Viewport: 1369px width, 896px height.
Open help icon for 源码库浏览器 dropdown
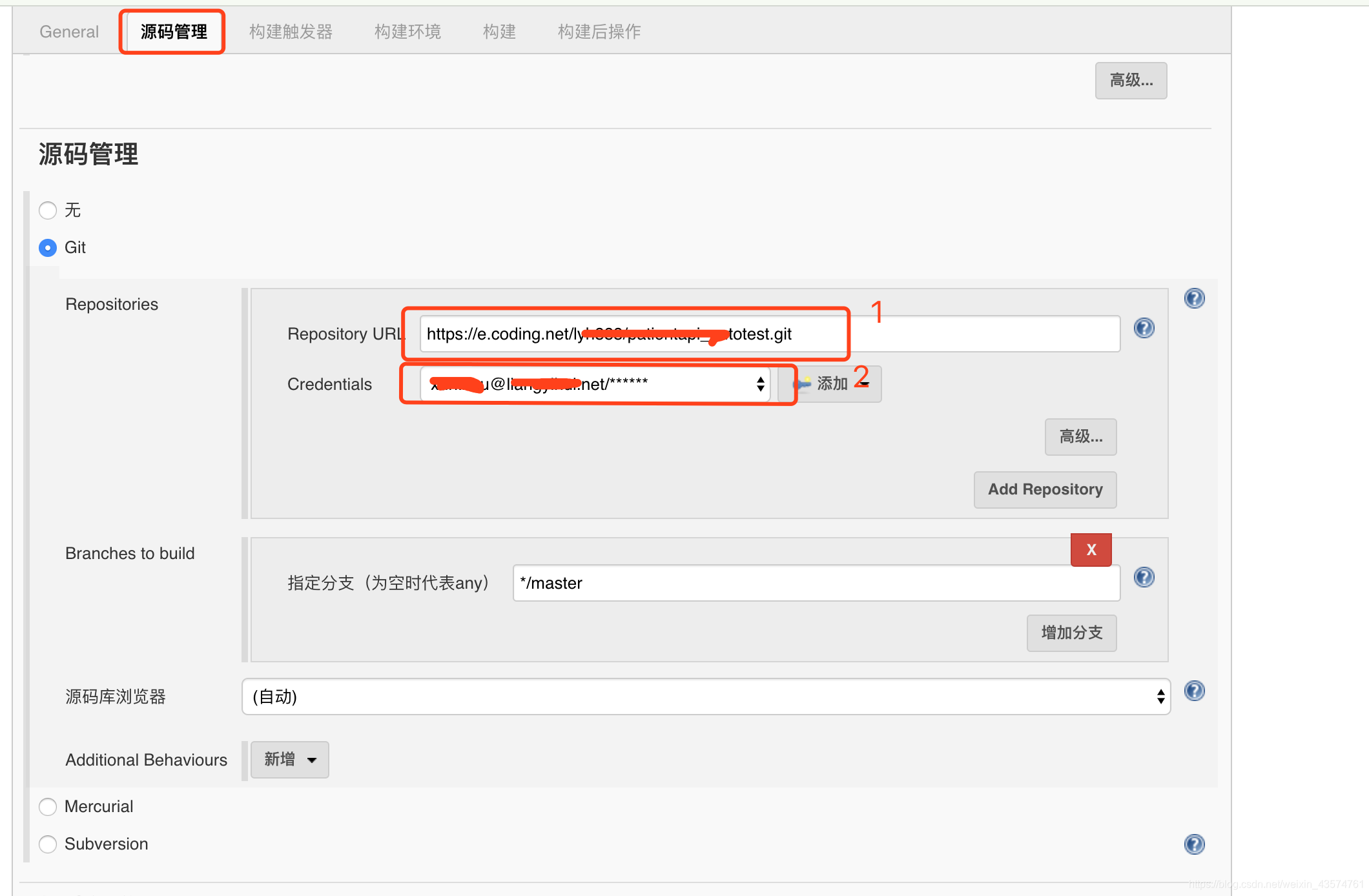[1194, 691]
